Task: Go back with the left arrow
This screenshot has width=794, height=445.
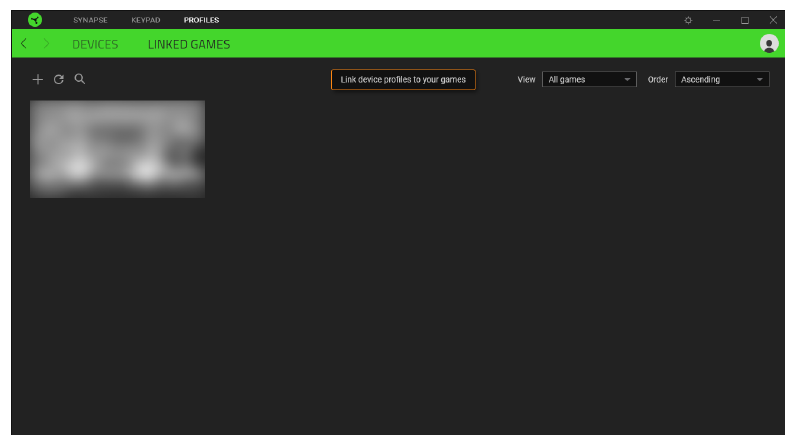Action: (x=24, y=44)
